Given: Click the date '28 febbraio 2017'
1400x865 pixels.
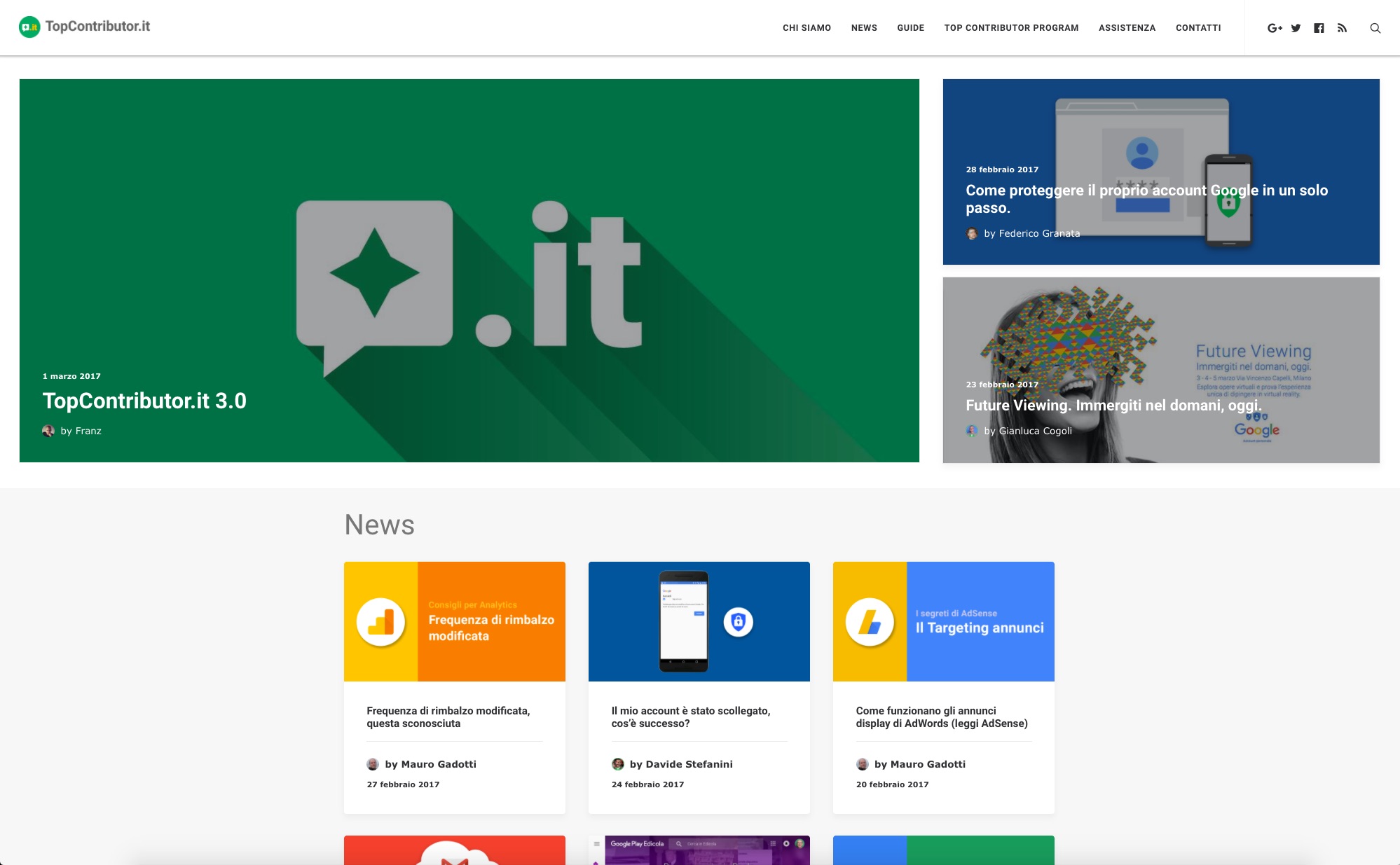Looking at the screenshot, I should [x=1002, y=169].
